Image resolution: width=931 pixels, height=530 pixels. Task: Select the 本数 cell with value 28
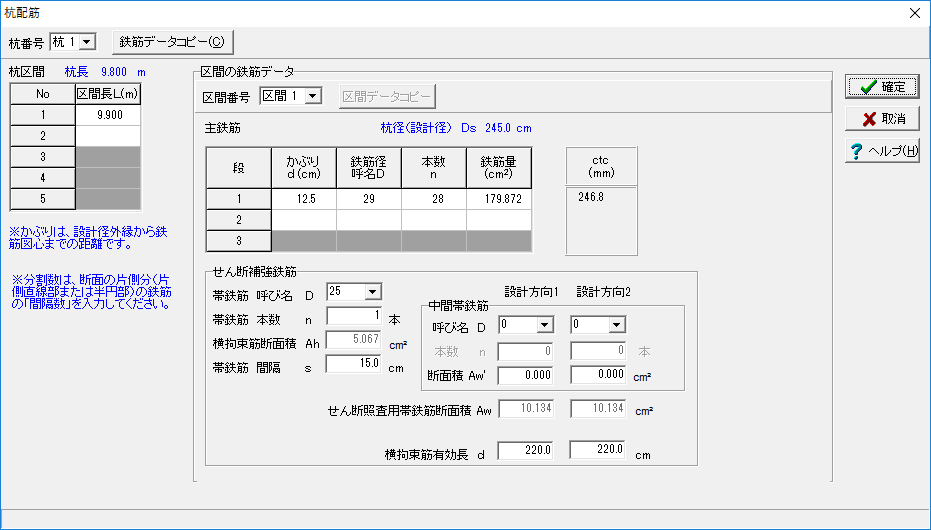[x=434, y=199]
